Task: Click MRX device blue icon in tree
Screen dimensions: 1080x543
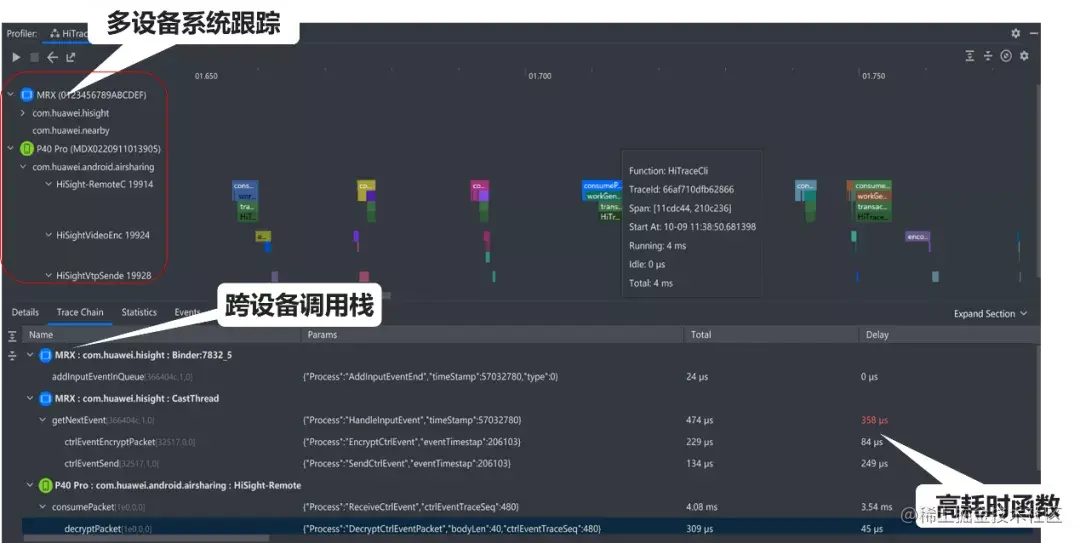Action: click(x=27, y=94)
